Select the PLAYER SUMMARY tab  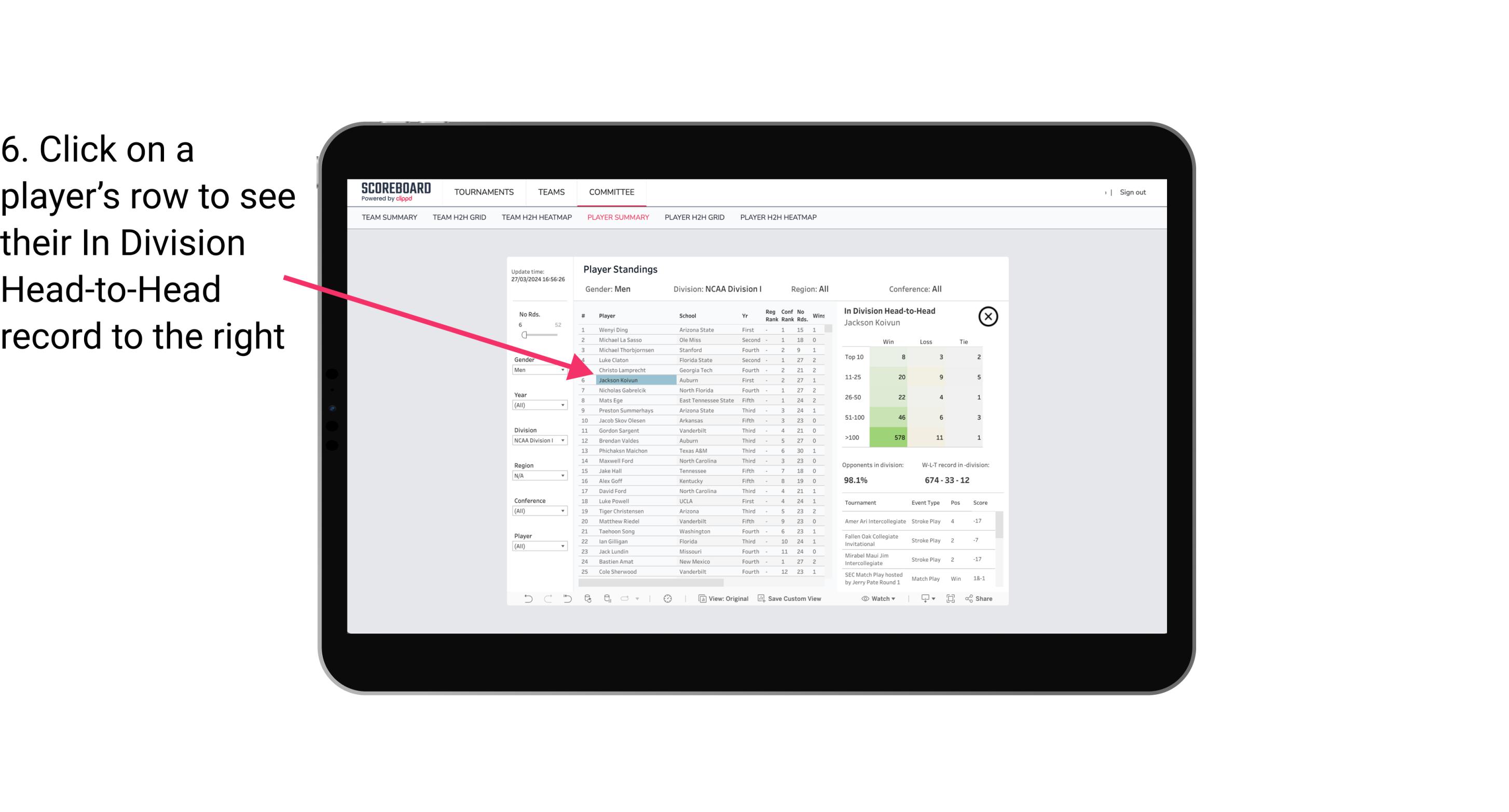click(x=617, y=217)
